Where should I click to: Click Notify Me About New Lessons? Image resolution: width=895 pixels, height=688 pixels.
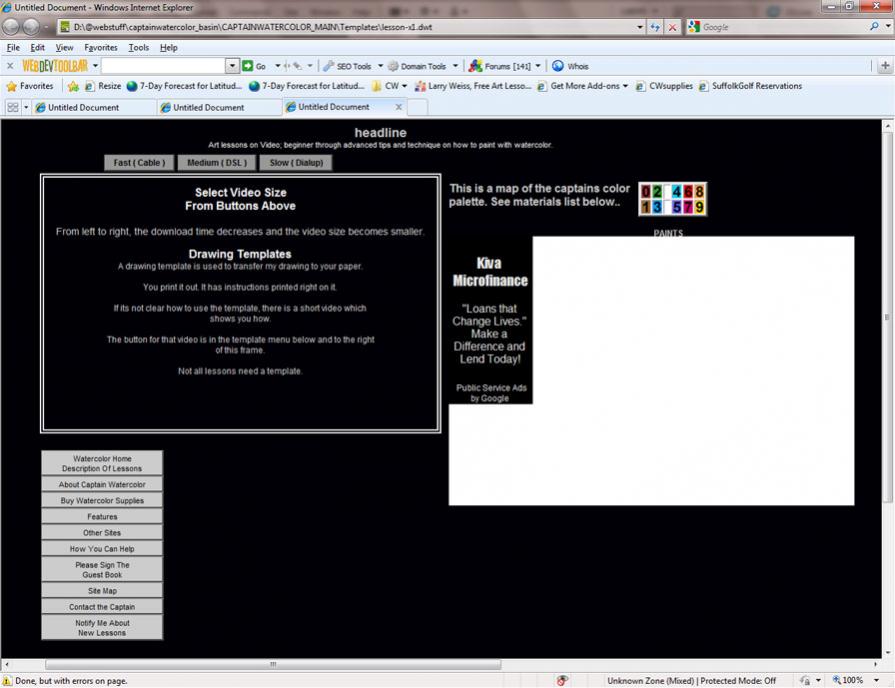point(102,628)
